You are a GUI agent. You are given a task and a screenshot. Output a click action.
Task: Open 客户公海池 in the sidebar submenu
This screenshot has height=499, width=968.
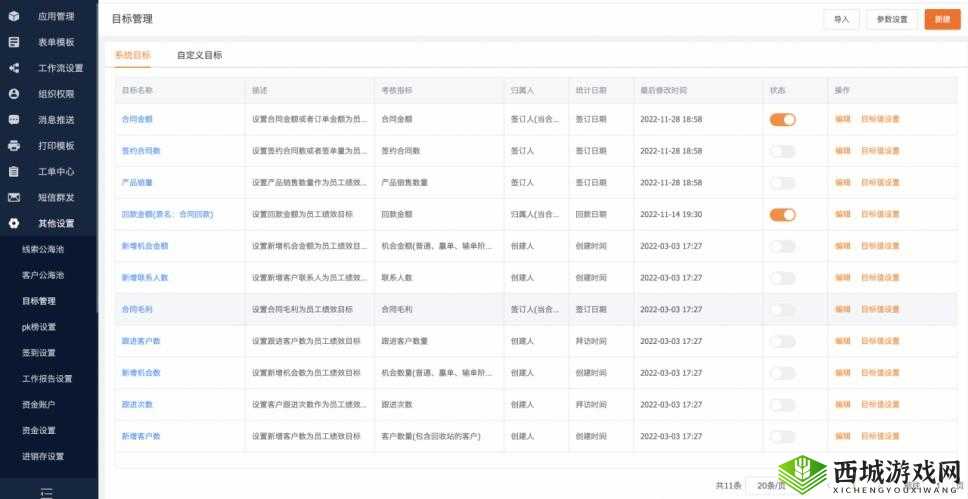(43, 275)
